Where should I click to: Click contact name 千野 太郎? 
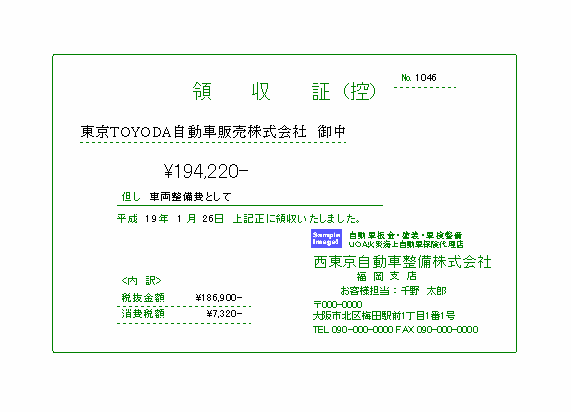(424, 291)
